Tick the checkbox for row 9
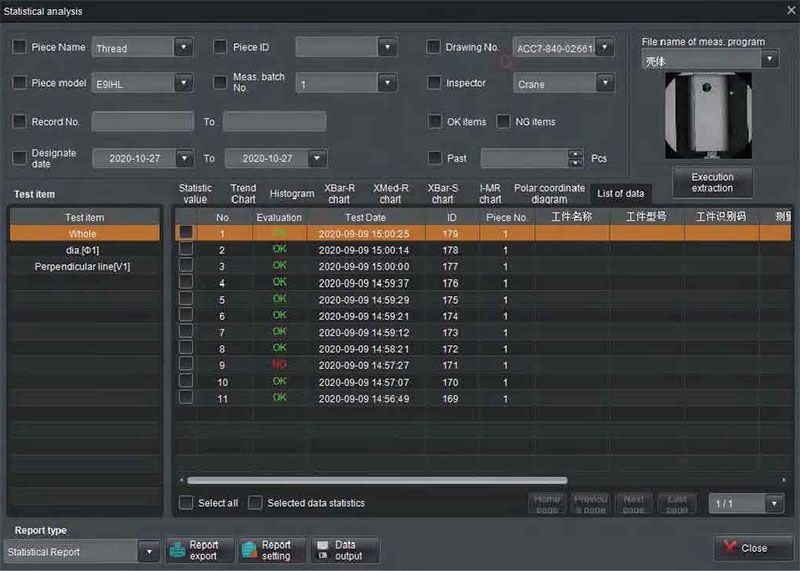 tap(186, 365)
